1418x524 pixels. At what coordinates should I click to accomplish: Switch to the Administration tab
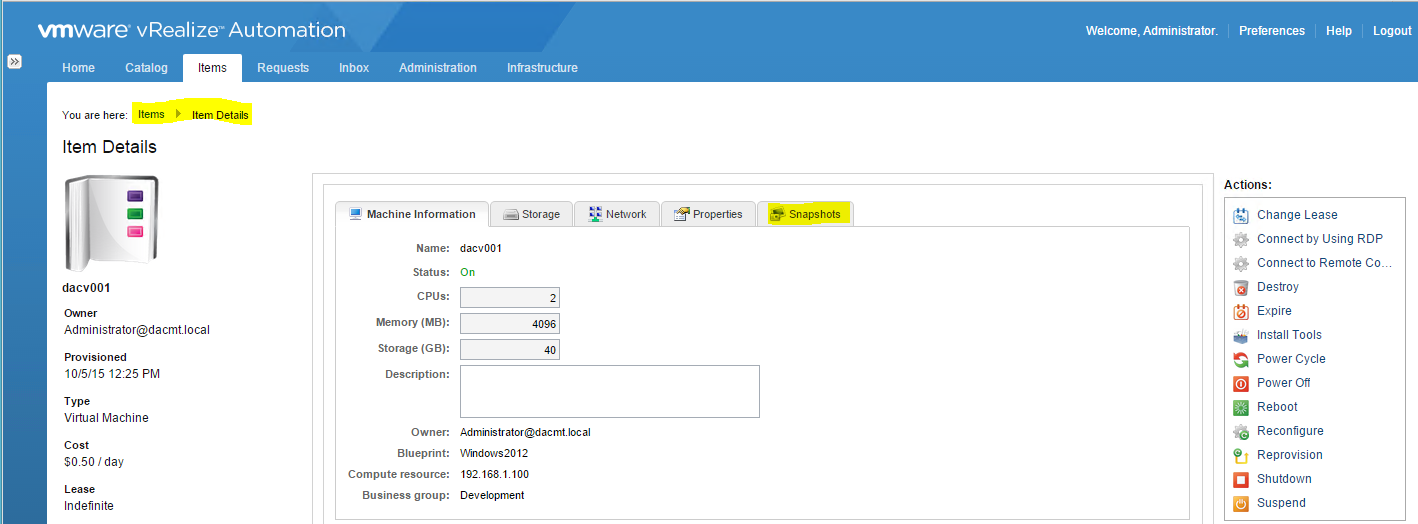point(438,68)
